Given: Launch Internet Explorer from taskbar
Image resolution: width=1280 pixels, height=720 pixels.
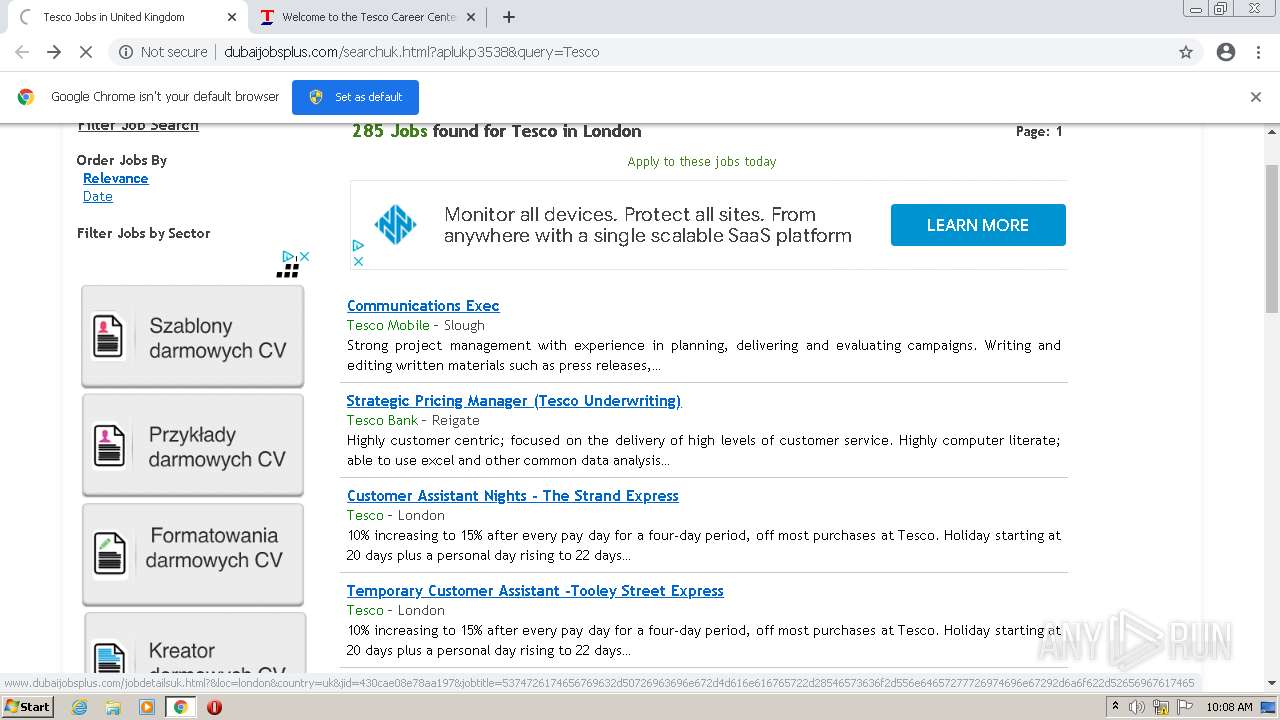Looking at the screenshot, I should tap(80, 707).
